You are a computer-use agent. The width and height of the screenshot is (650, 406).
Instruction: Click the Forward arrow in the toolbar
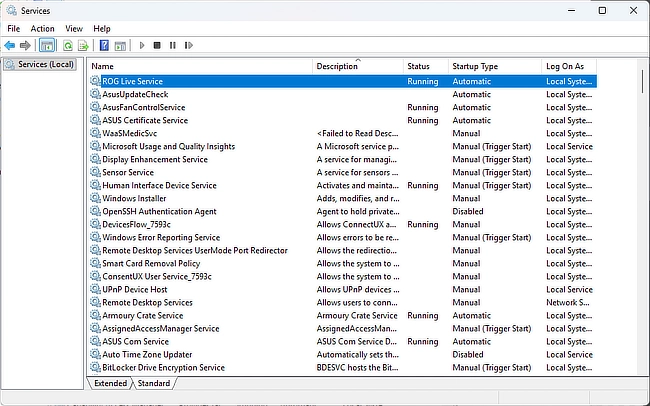point(25,45)
